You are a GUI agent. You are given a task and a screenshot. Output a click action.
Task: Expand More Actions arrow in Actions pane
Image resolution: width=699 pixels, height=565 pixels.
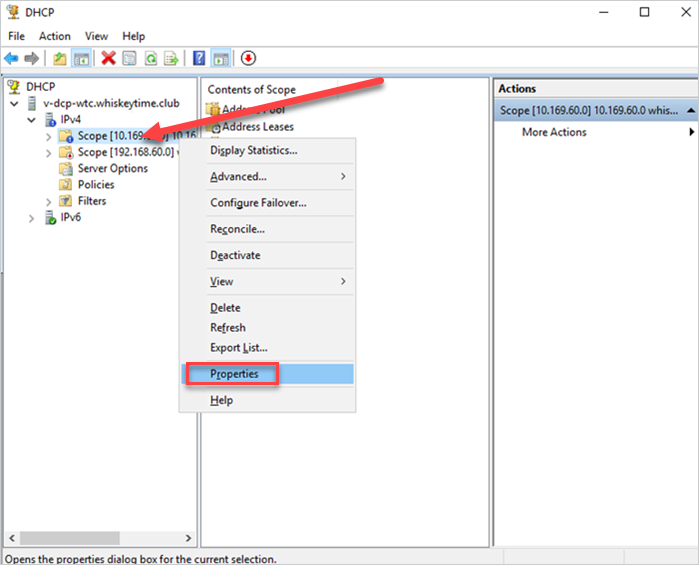pyautogui.click(x=691, y=132)
